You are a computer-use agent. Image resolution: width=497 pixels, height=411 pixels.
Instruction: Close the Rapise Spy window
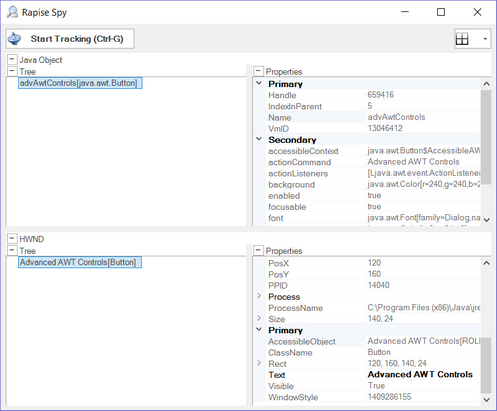(x=477, y=12)
